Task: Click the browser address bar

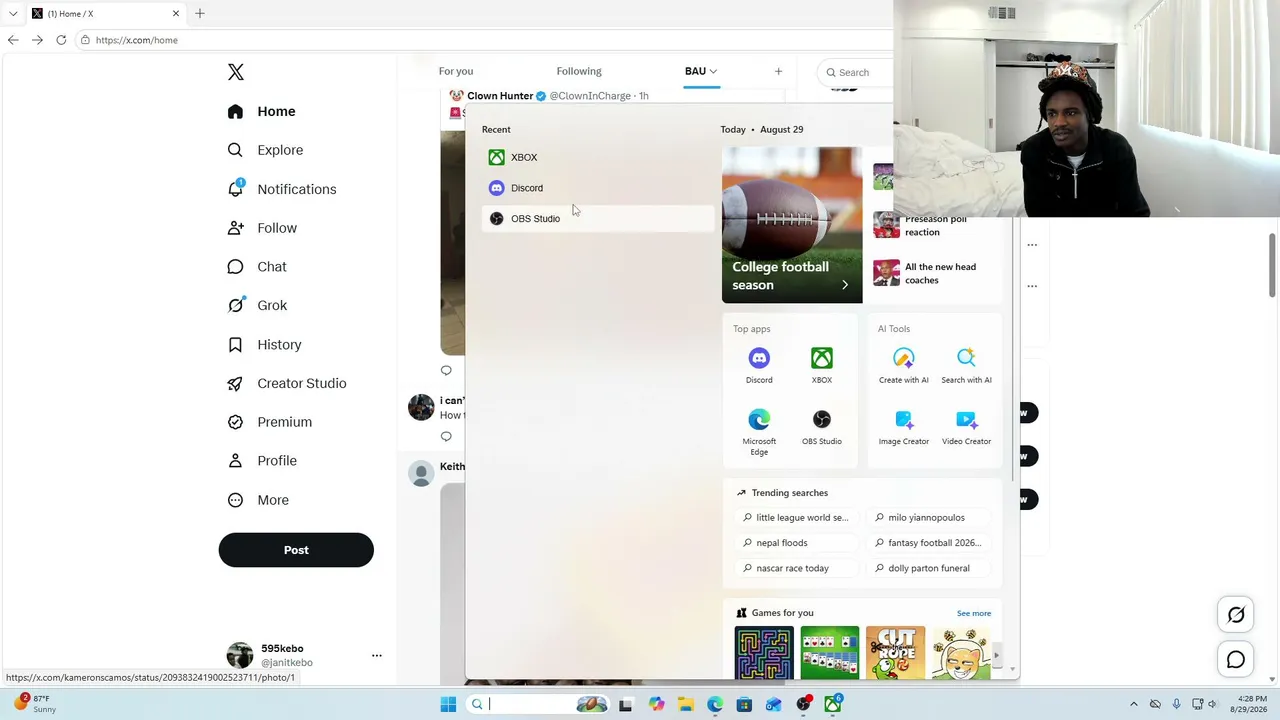Action: [485, 40]
